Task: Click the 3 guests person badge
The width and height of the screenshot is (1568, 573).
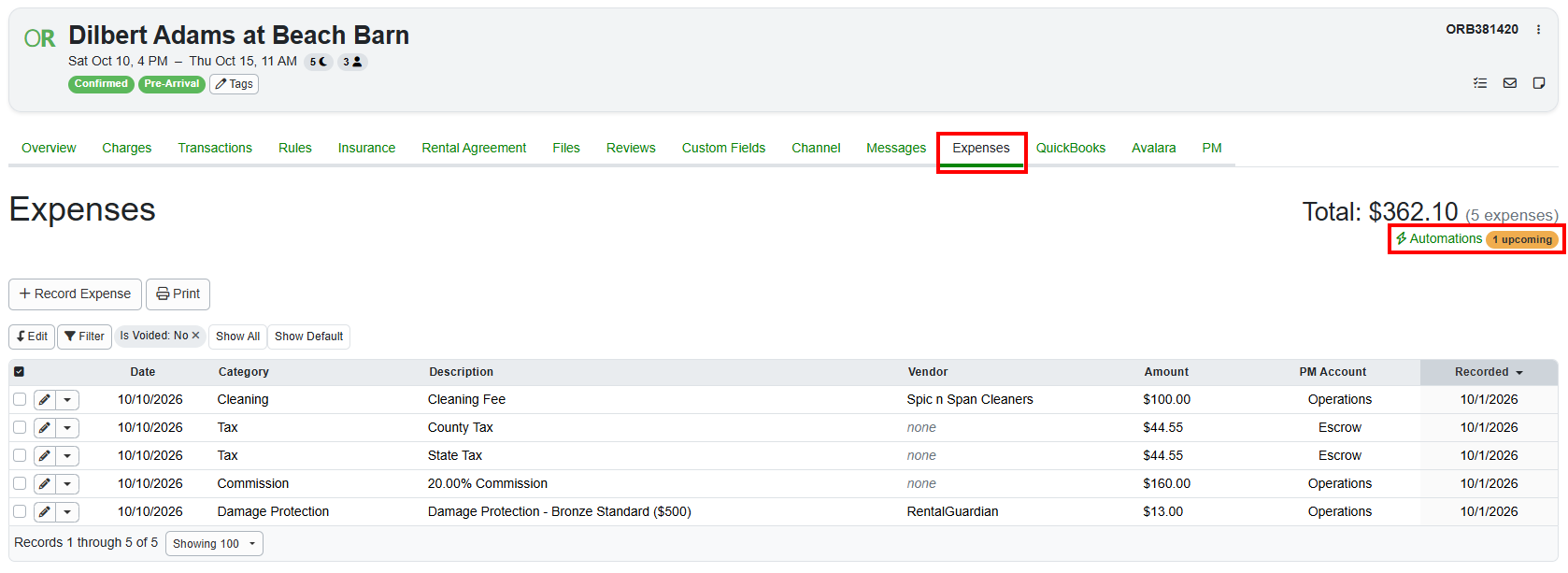Action: pyautogui.click(x=352, y=62)
